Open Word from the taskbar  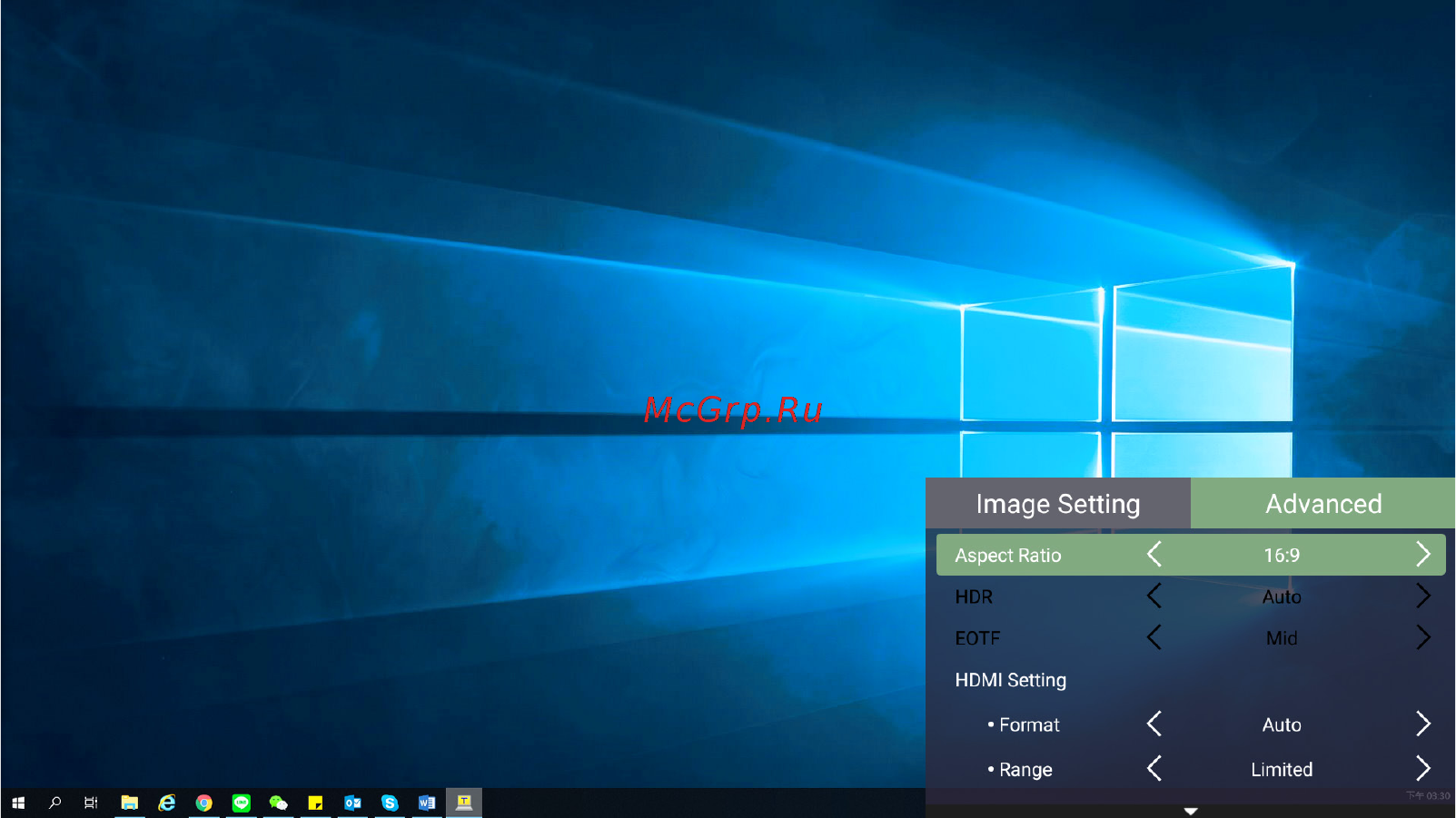tap(427, 803)
